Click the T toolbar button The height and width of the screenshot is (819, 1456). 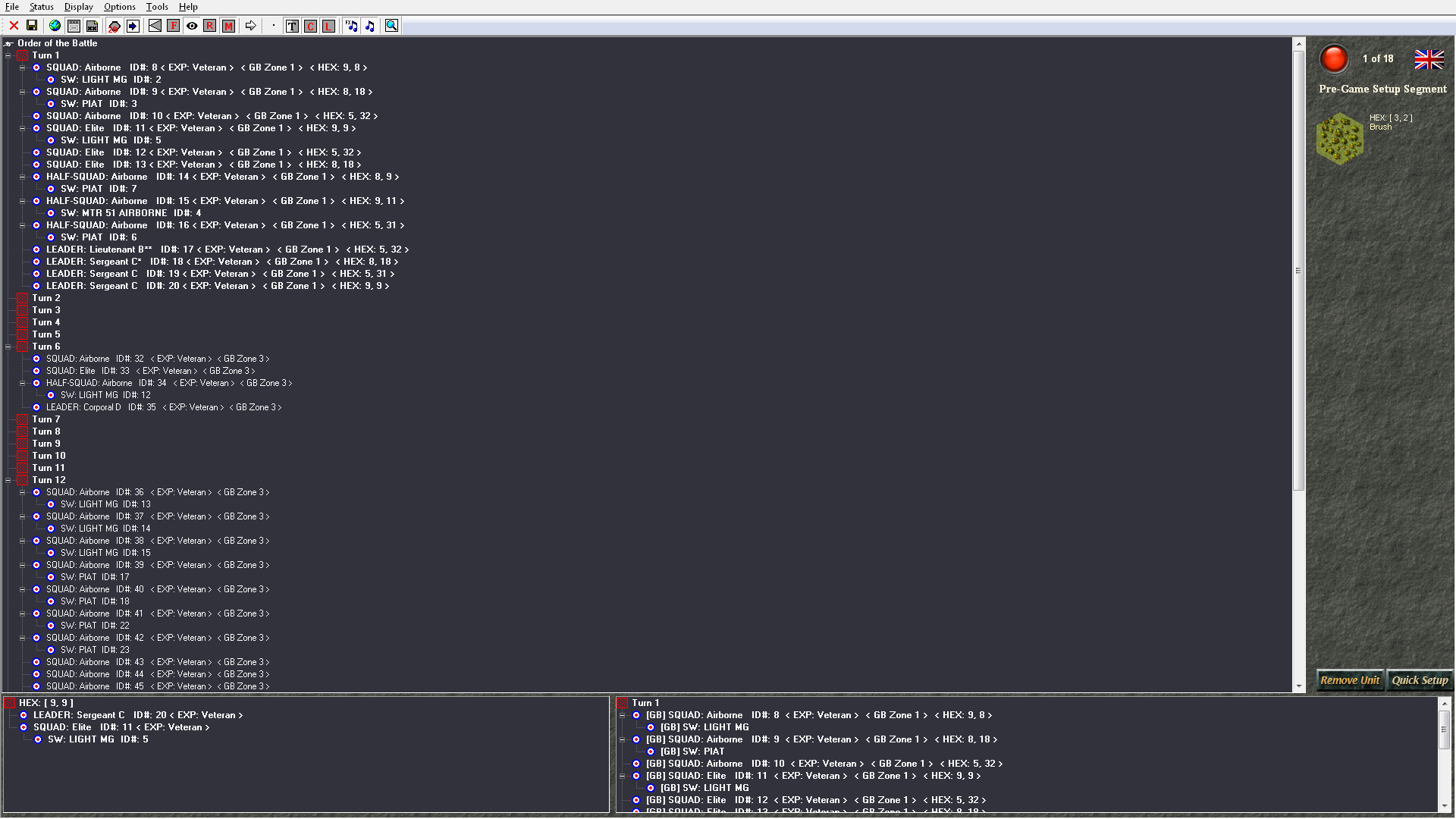pyautogui.click(x=292, y=26)
